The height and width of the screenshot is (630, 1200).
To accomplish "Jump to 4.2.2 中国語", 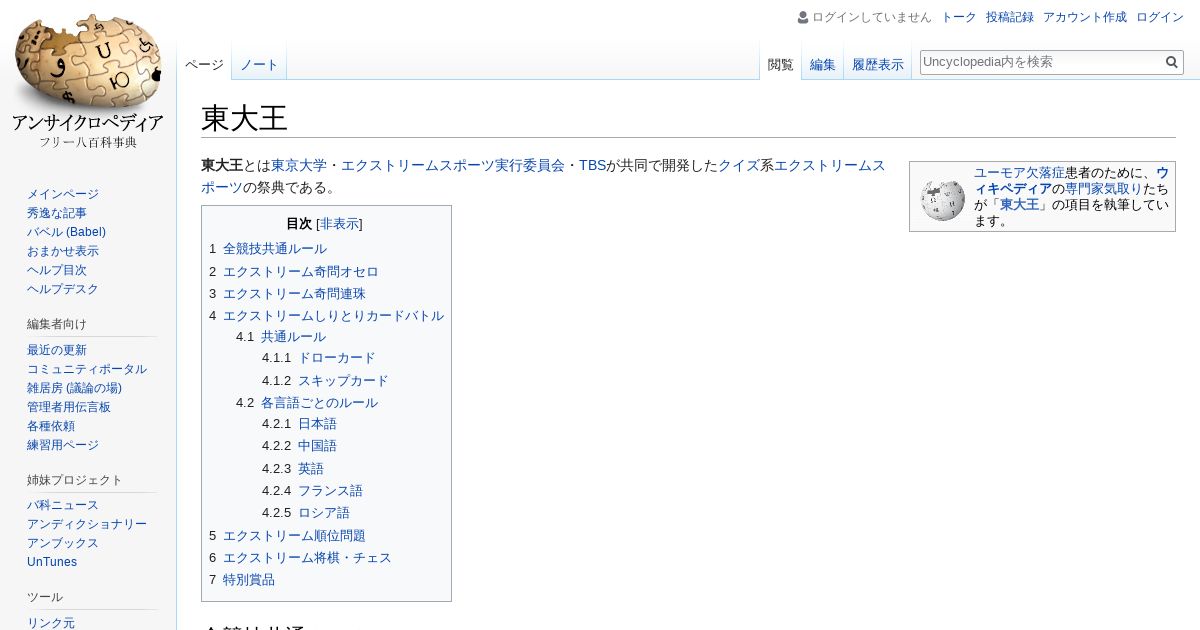I will 317,446.
